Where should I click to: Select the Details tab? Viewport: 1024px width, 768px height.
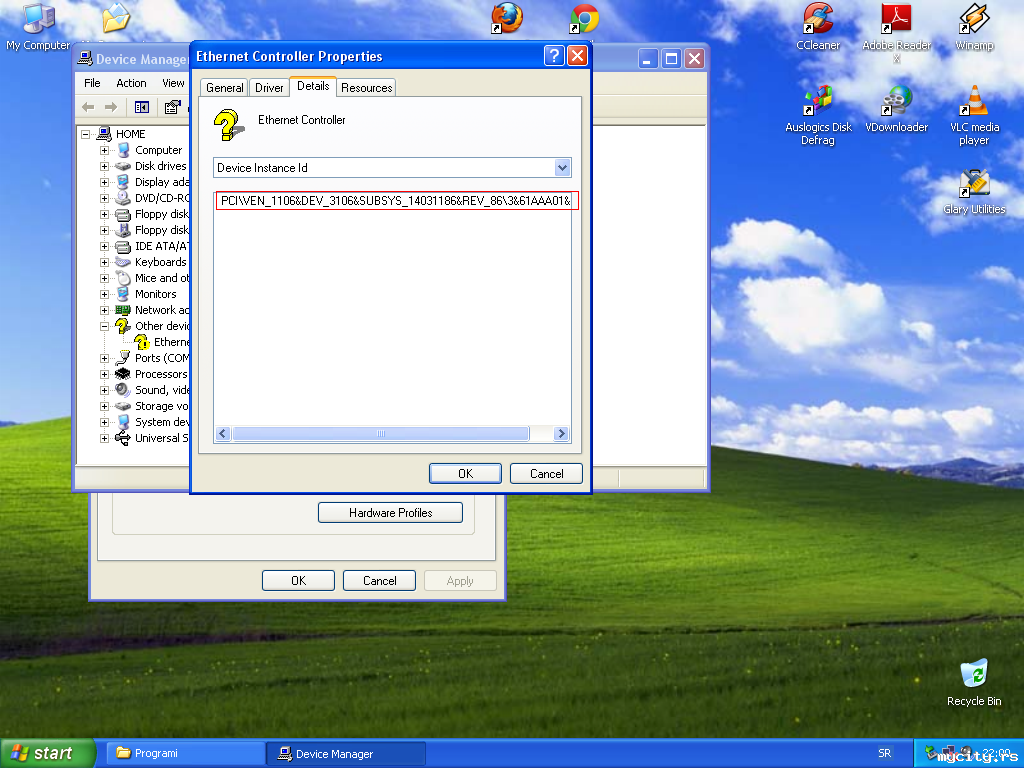point(313,86)
